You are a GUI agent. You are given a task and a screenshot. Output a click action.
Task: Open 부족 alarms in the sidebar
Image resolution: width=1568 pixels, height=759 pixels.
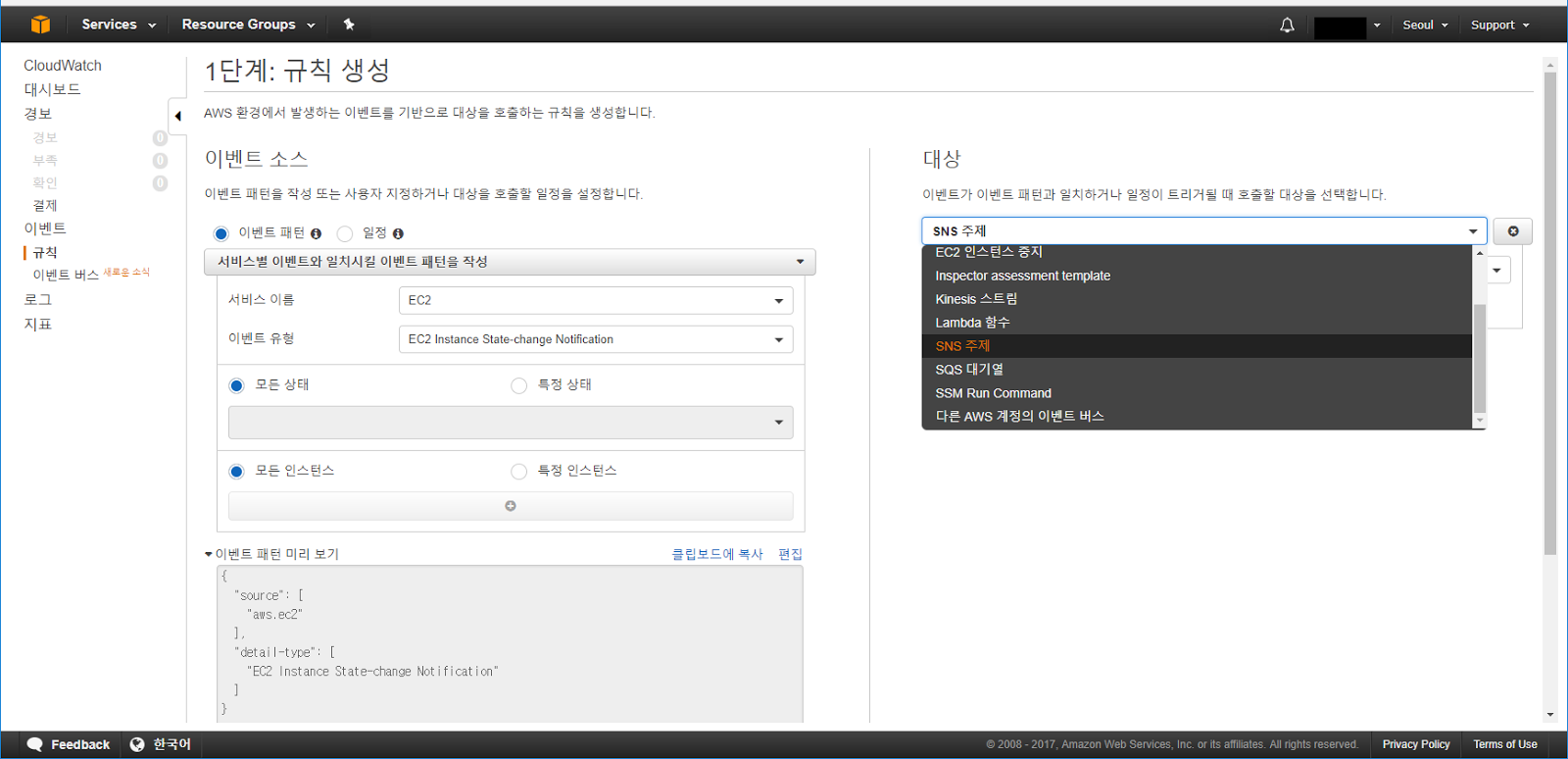[x=45, y=160]
